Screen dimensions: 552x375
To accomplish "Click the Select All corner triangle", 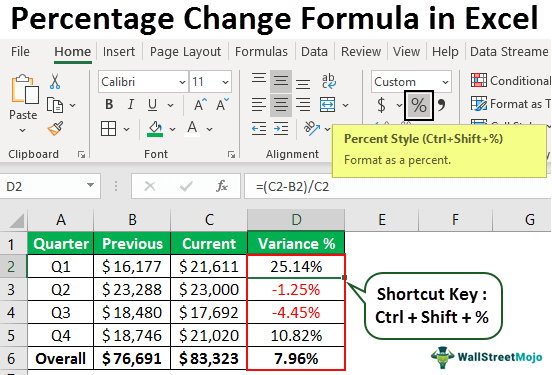I will 16,220.
